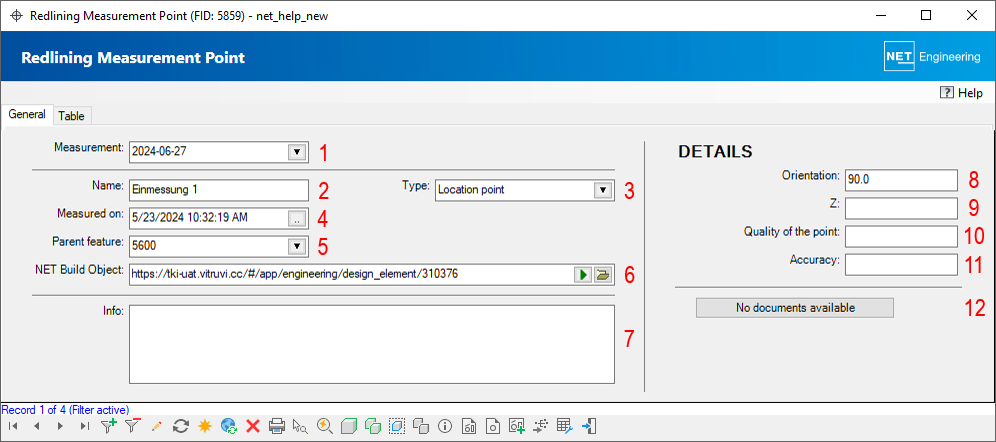Click the dotted arrows trace icon
This screenshot has width=996, height=442.
[x=541, y=426]
